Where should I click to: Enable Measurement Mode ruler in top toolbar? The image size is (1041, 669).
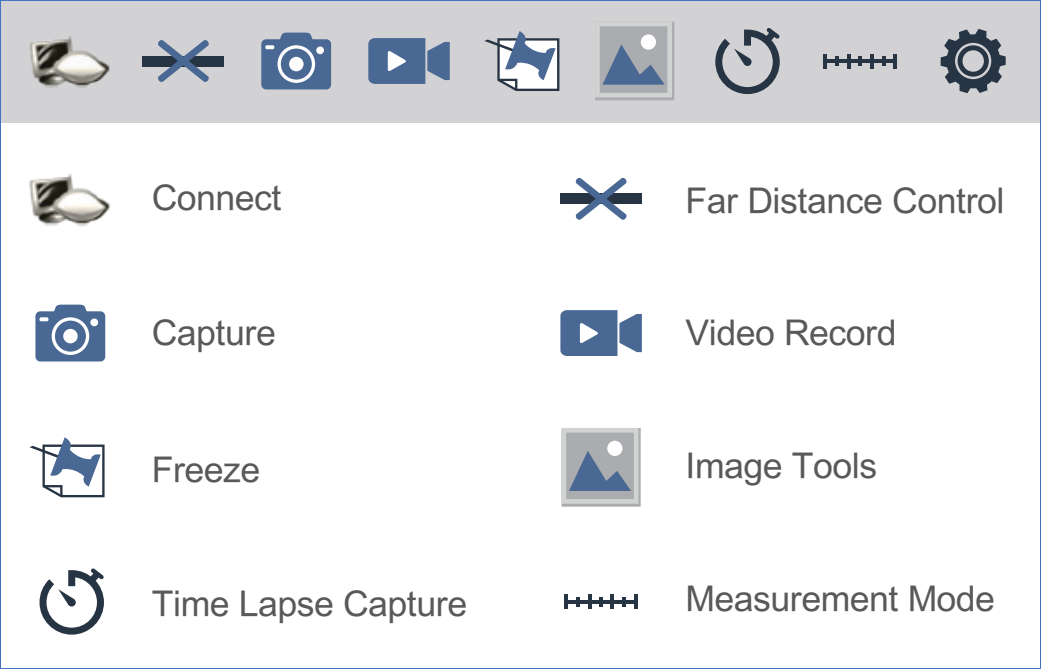point(859,62)
